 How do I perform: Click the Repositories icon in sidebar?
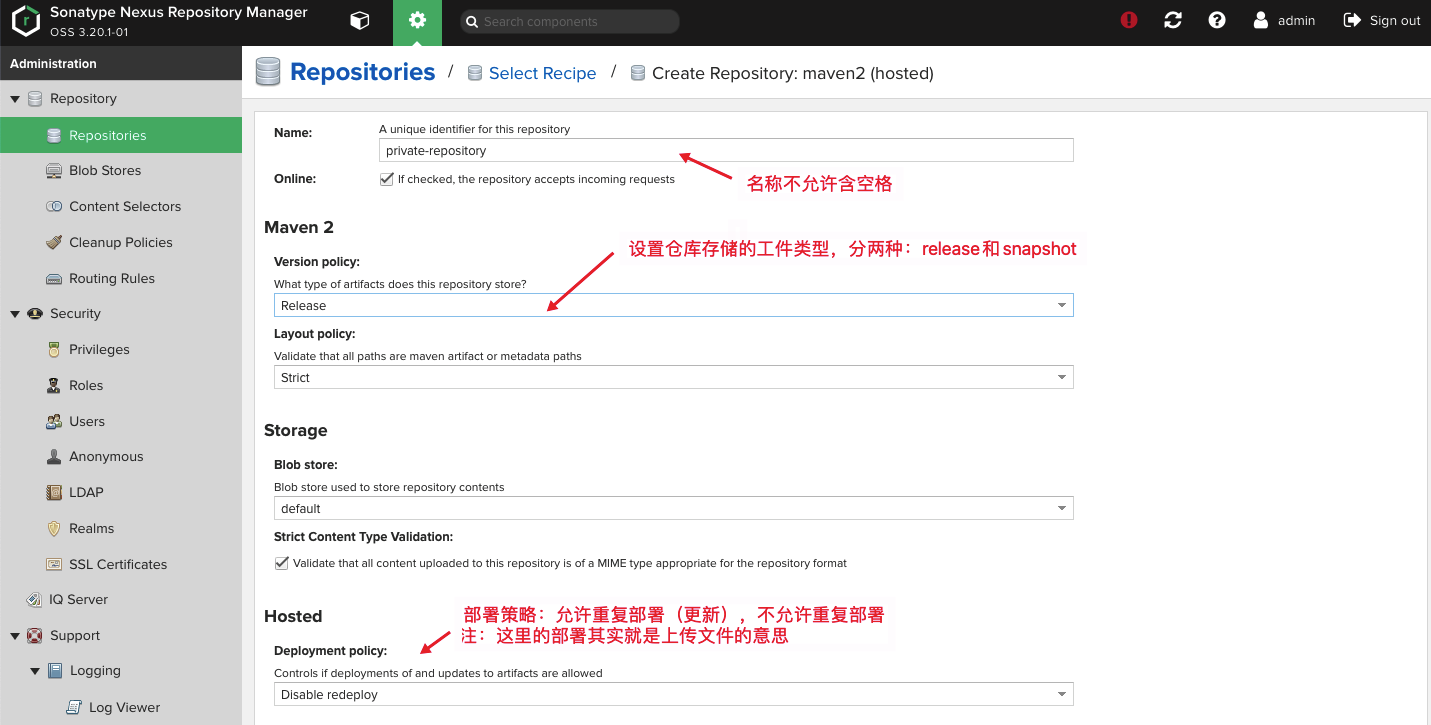54,135
